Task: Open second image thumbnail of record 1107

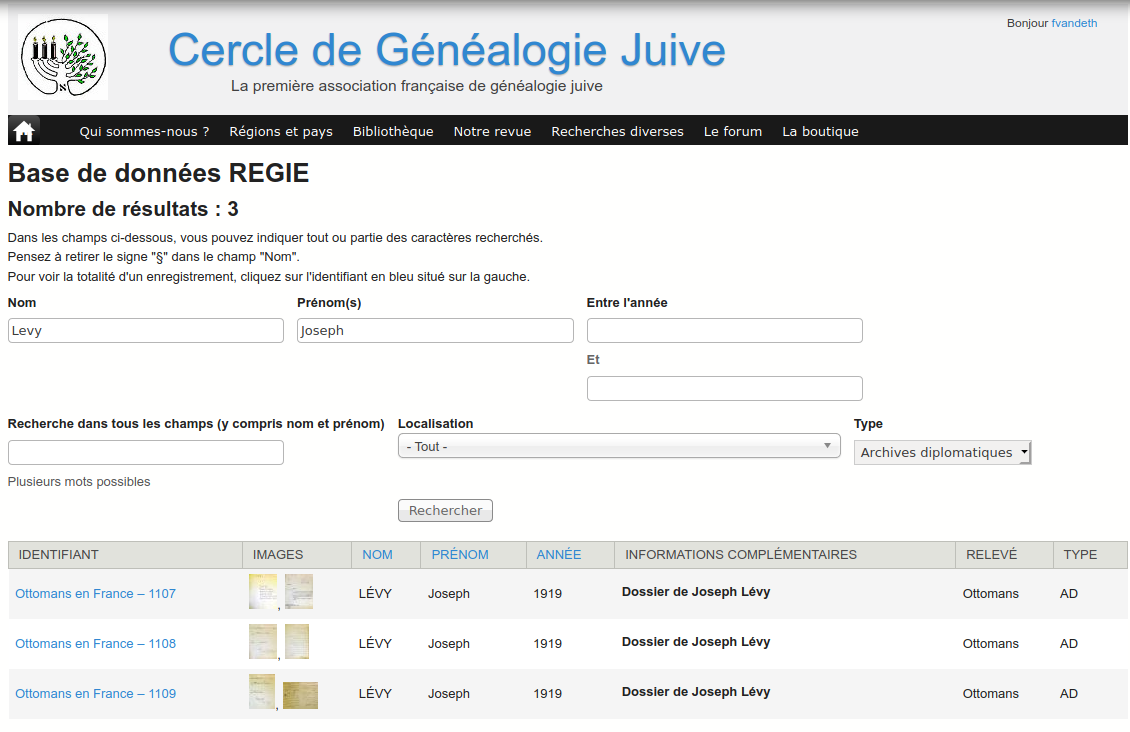Action: click(299, 592)
